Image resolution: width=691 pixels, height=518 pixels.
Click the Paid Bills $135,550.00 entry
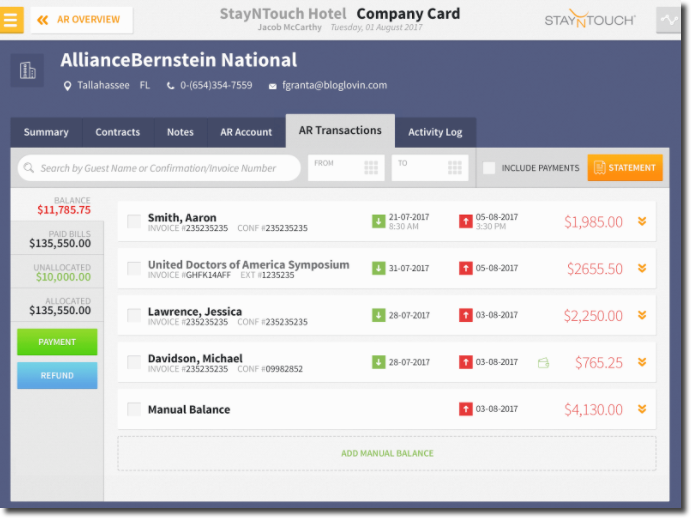pyautogui.click(x=58, y=239)
